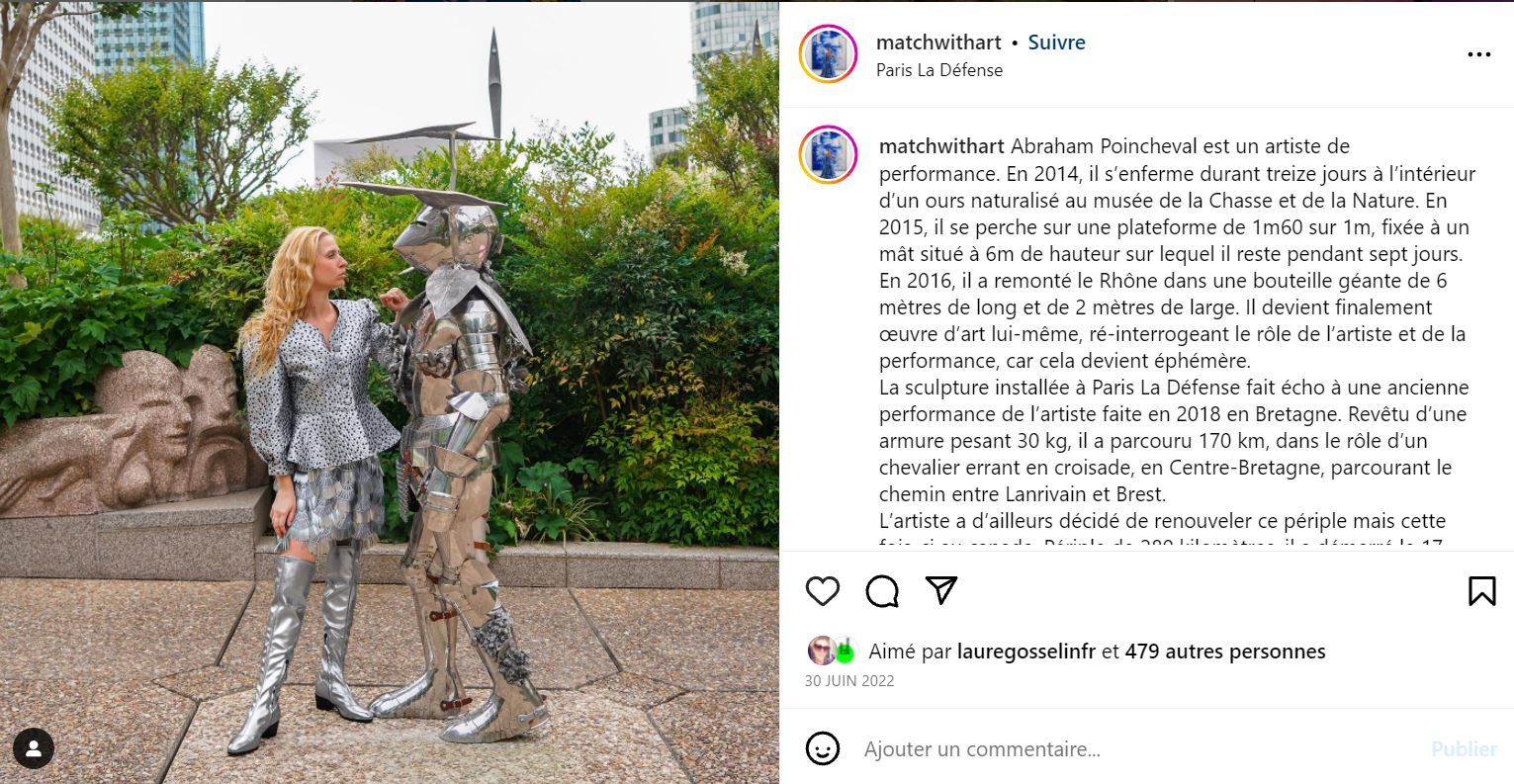Click the Suivre follow button
The image size is (1514, 784).
[1056, 43]
